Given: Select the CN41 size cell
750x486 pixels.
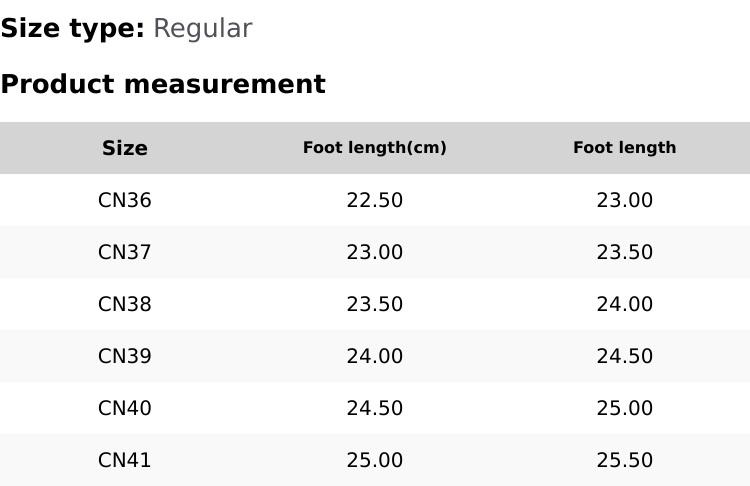Looking at the screenshot, I should (125, 460).
